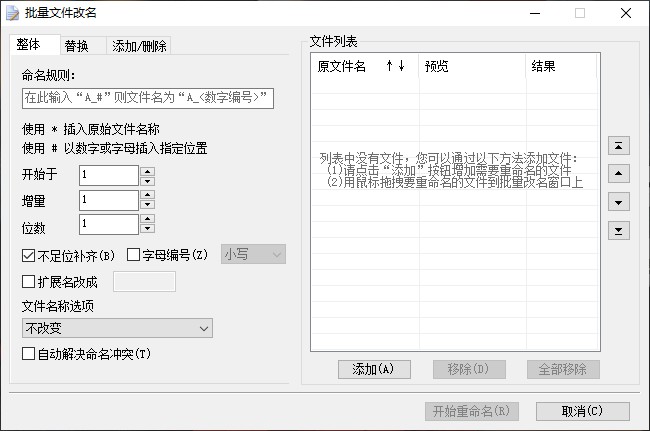The width and height of the screenshot is (650, 431).
Task: Uncheck the 不足位补齐(B) checkbox
Action: tap(28, 255)
